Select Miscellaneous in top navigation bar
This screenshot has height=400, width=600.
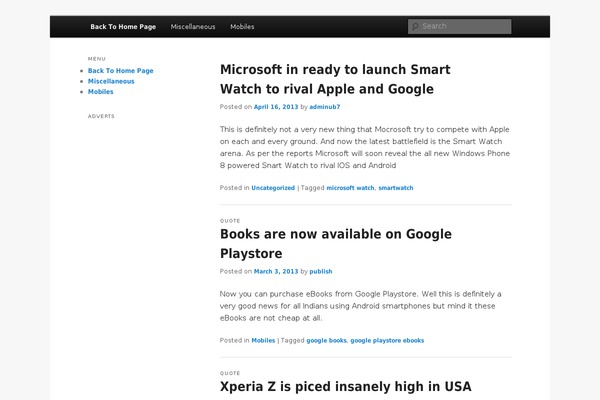[x=193, y=27]
